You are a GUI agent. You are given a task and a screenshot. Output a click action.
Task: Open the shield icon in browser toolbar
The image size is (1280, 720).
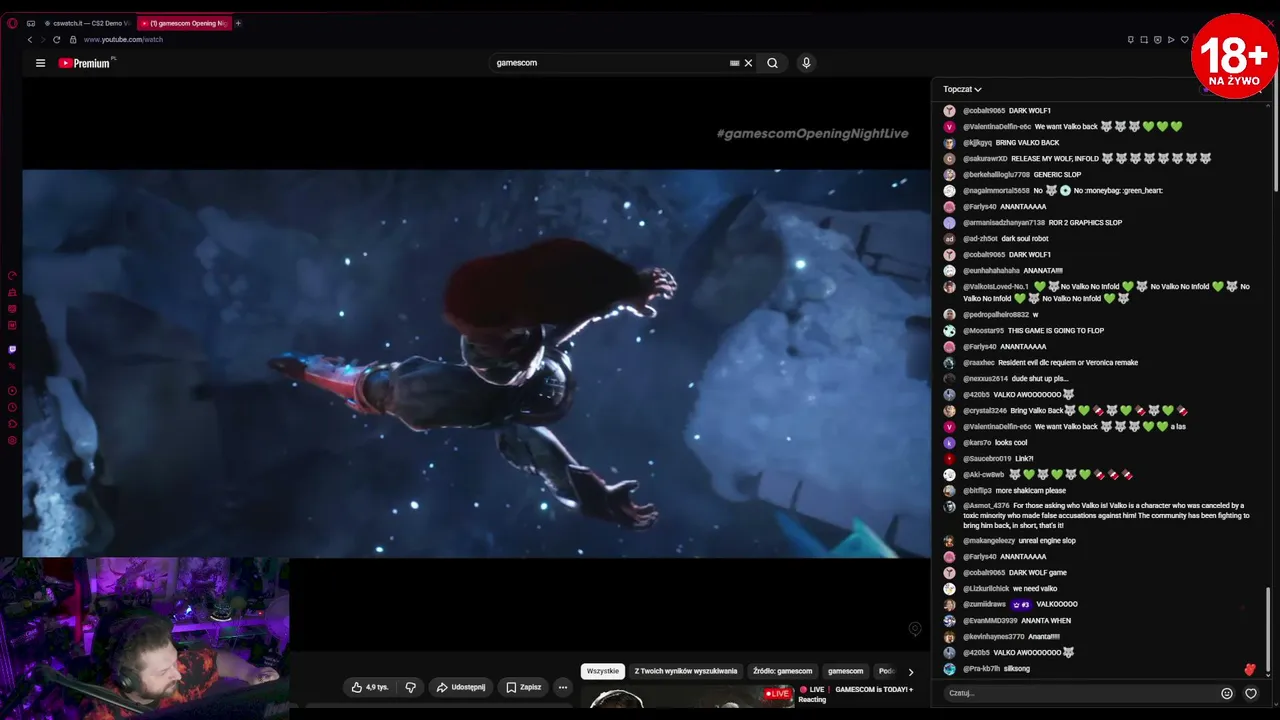click(x=1157, y=40)
